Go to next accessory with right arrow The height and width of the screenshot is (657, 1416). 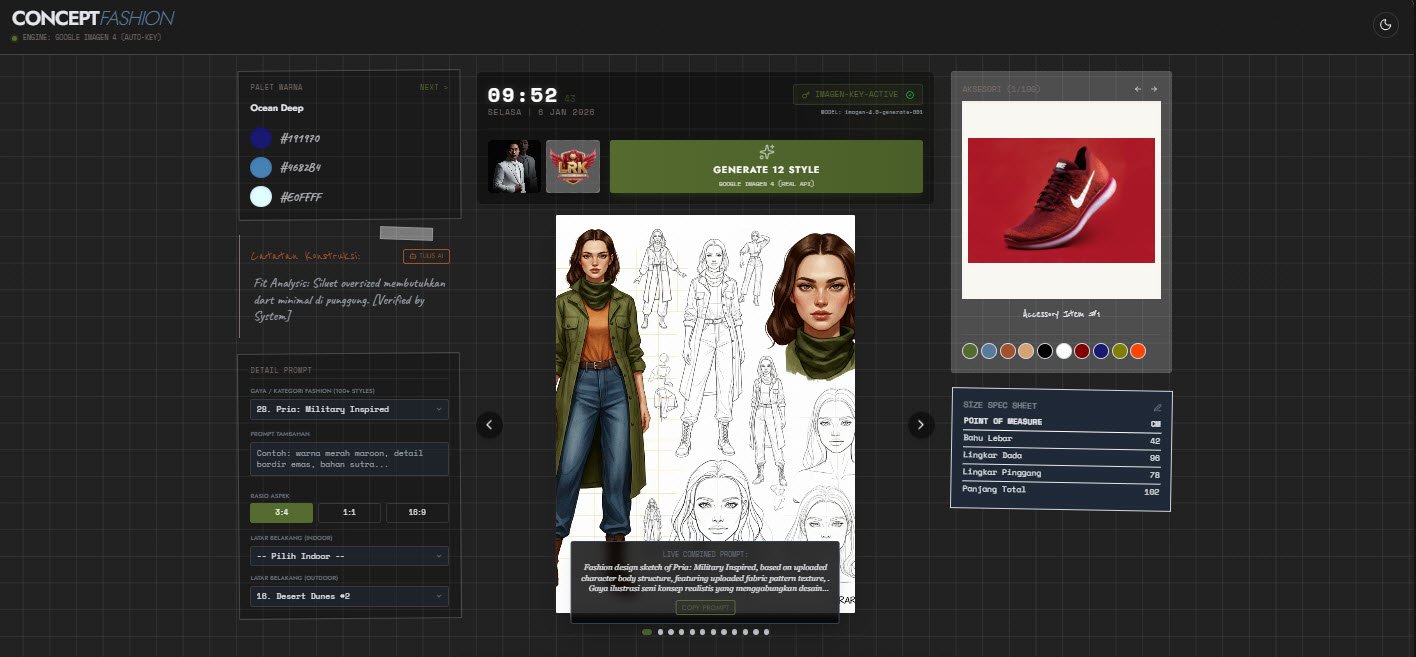(1153, 89)
